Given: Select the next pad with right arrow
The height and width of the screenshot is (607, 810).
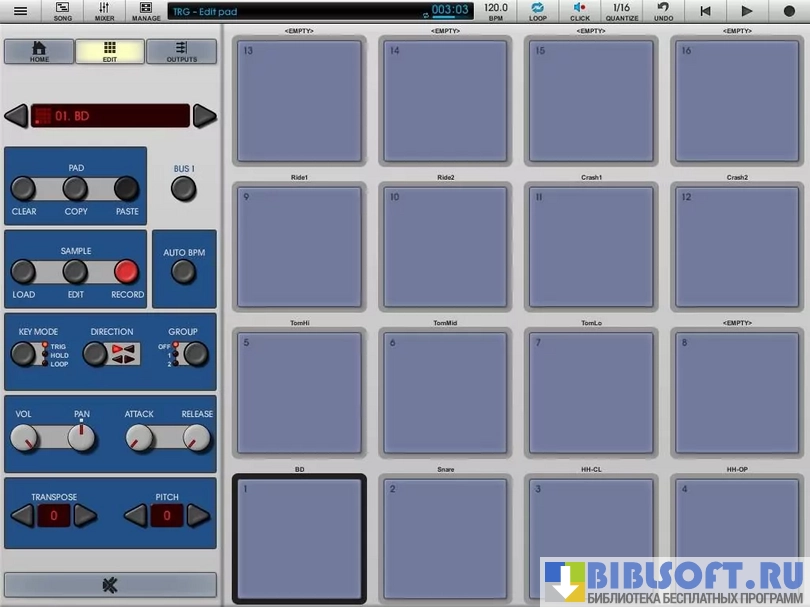Looking at the screenshot, I should click(204, 116).
